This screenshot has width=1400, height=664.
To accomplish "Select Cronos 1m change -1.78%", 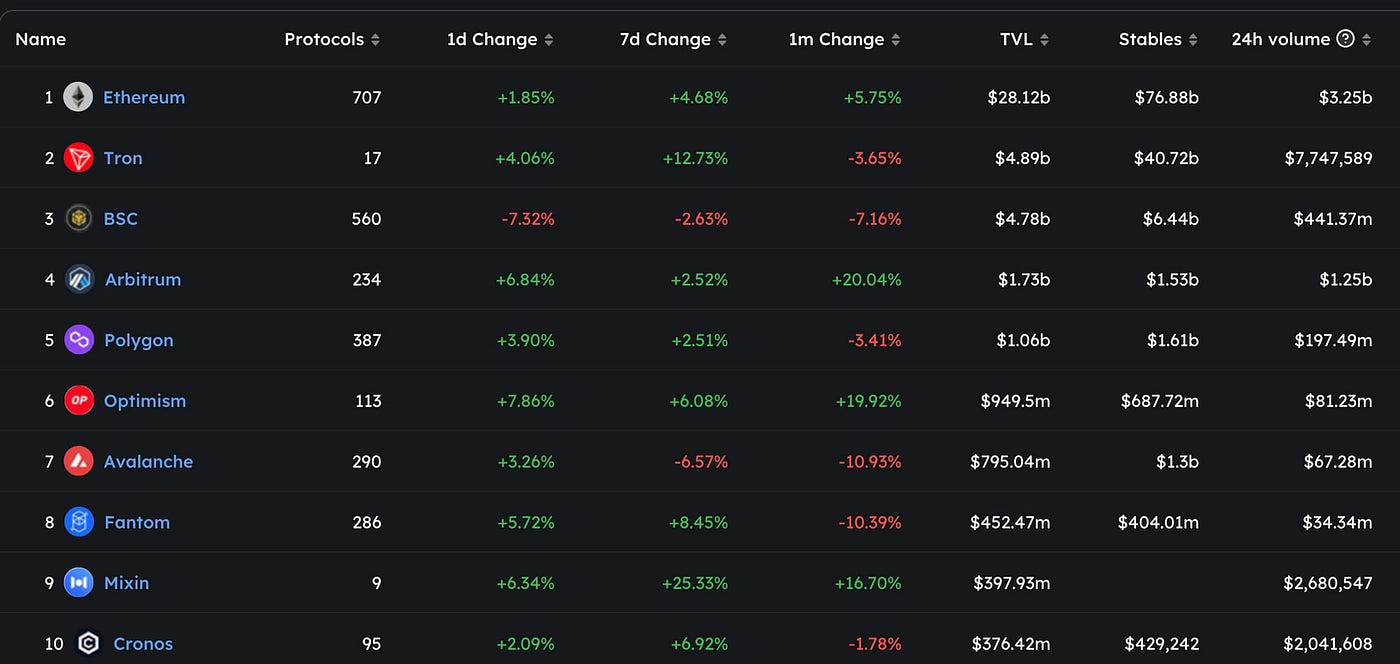I will 875,643.
